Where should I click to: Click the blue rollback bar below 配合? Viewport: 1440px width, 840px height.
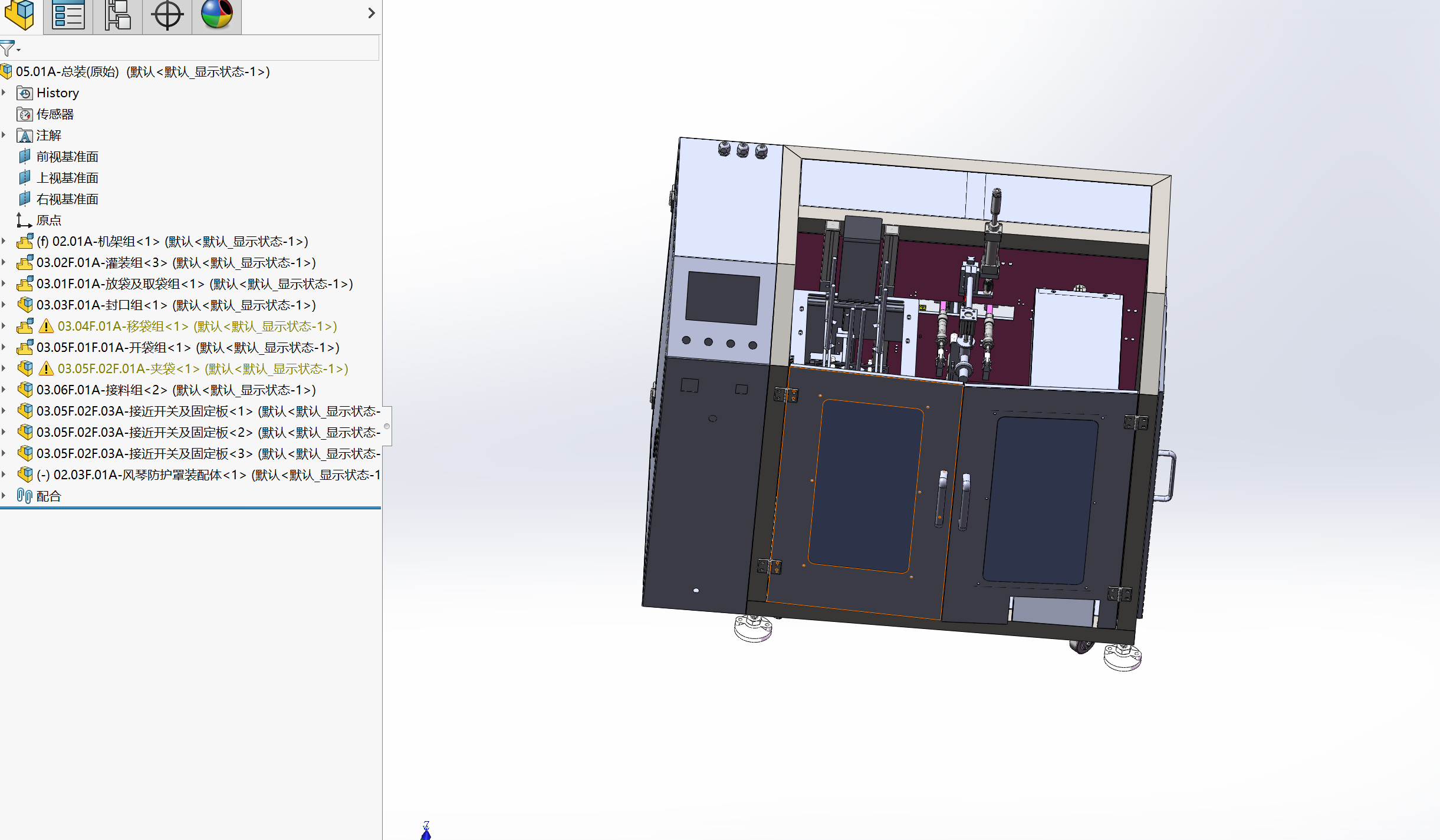[190, 508]
